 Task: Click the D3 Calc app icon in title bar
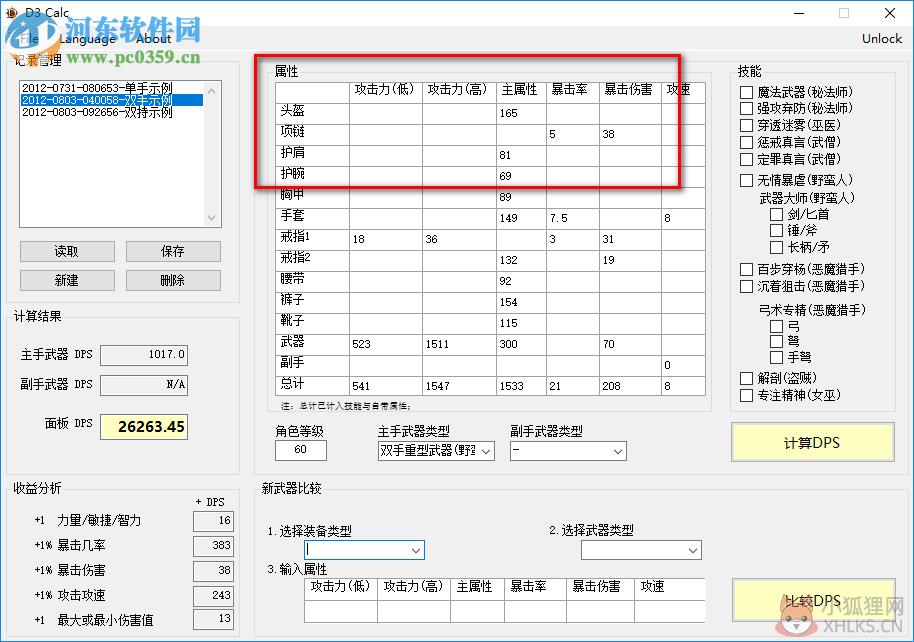point(11,12)
